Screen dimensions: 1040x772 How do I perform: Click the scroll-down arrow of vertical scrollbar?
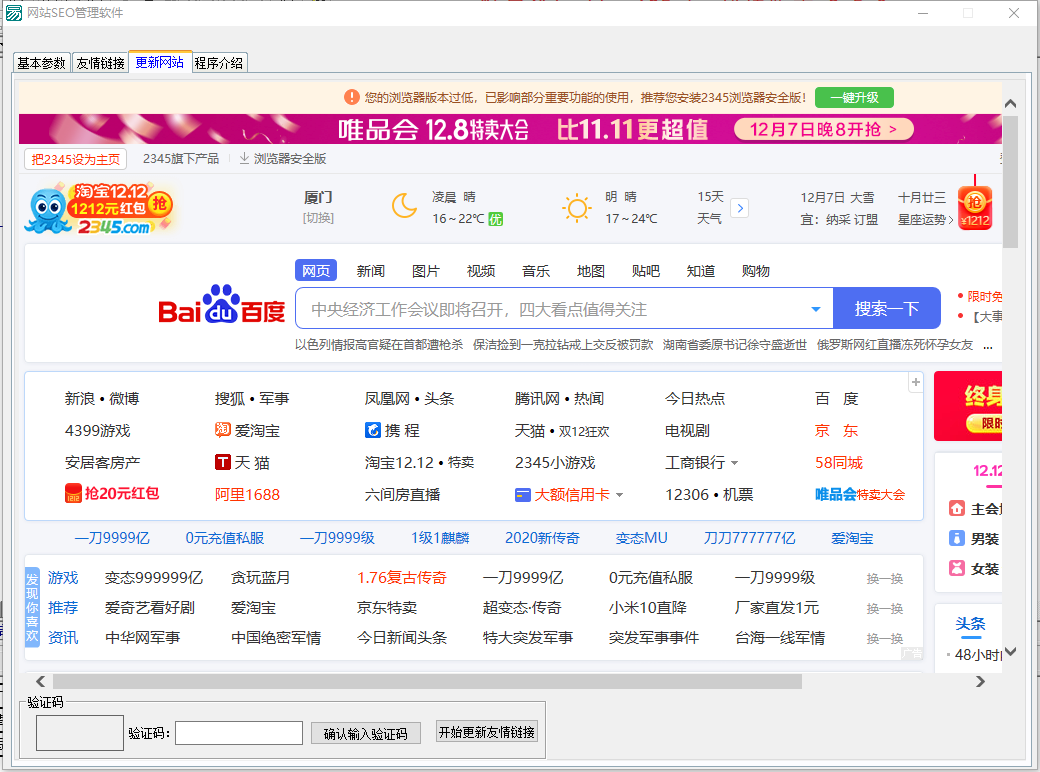[1010, 652]
